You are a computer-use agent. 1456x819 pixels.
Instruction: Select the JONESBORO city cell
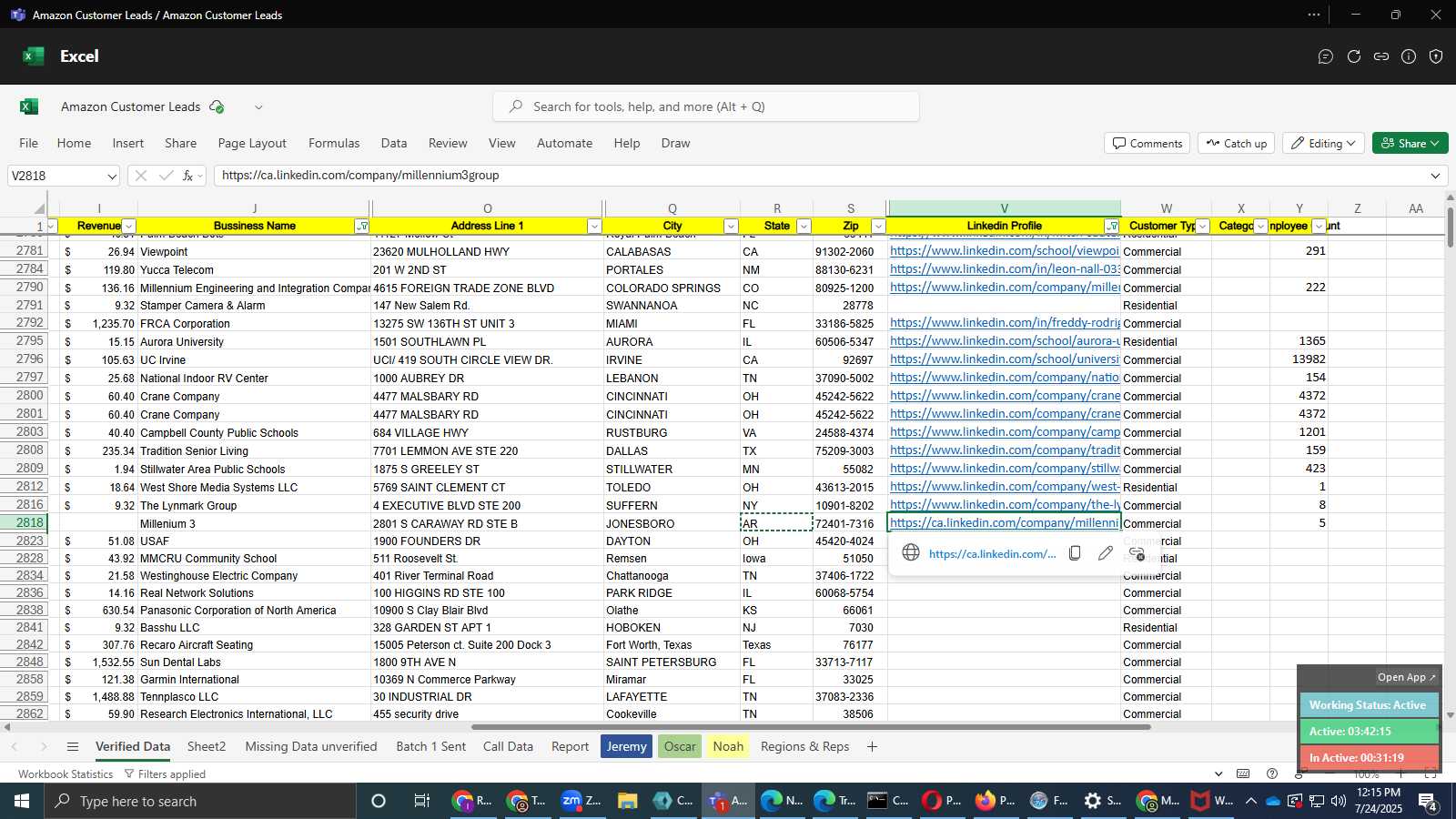tap(672, 523)
